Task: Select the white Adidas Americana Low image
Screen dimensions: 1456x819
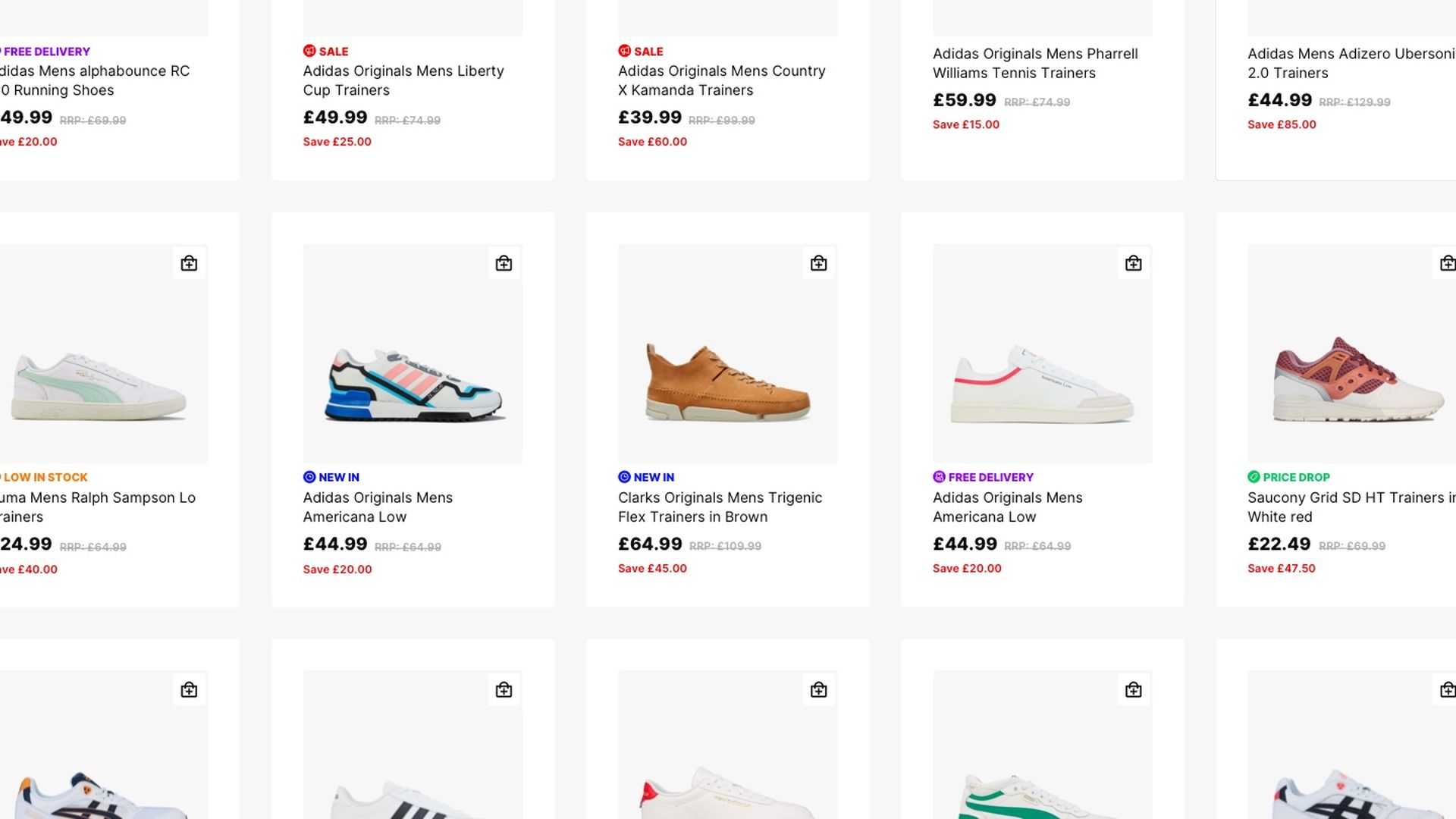Action: coord(1042,353)
